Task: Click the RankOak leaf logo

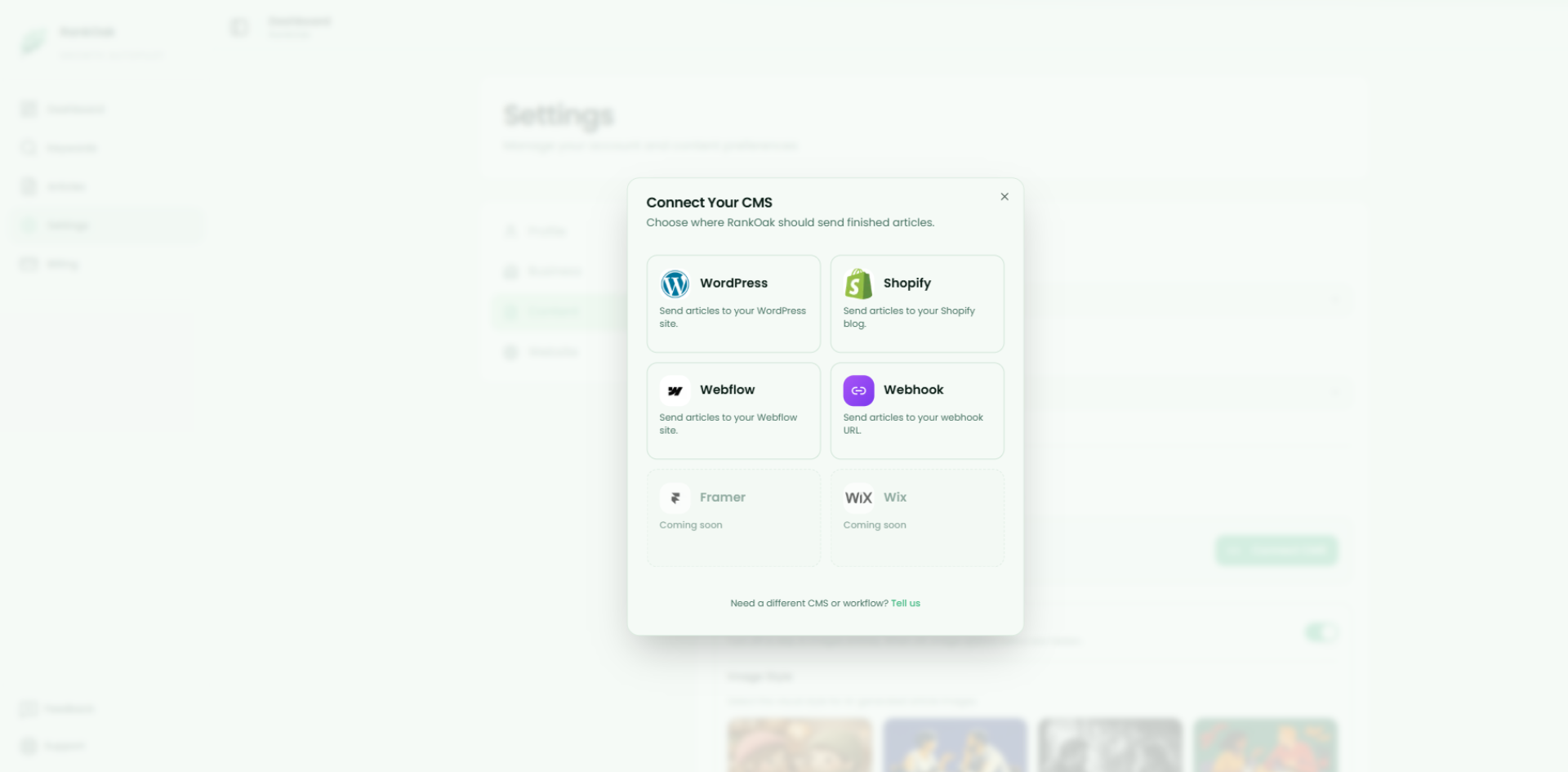Action: 34,41
